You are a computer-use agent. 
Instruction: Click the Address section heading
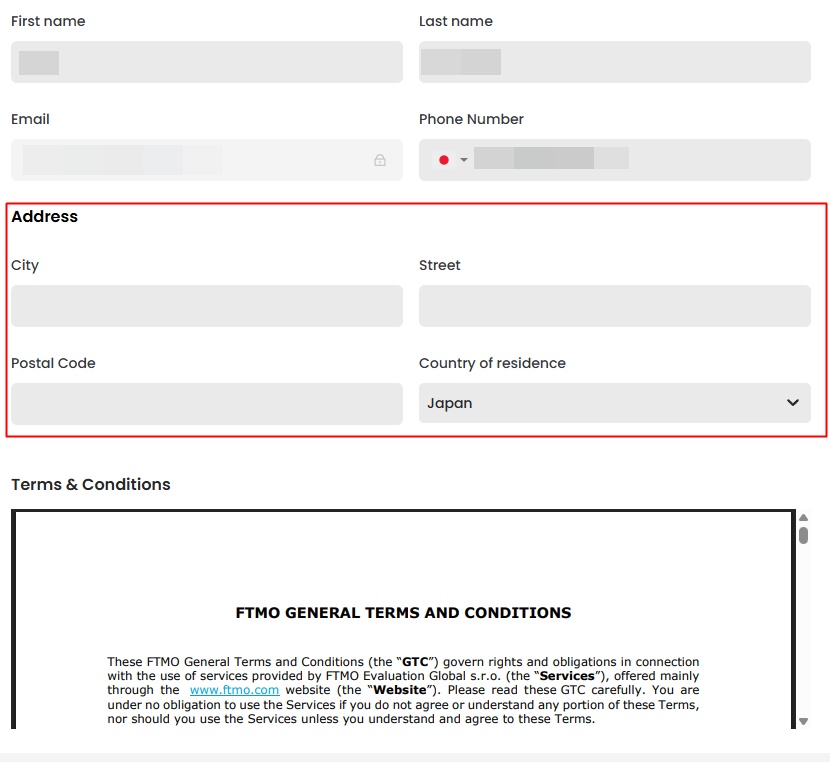(x=45, y=217)
